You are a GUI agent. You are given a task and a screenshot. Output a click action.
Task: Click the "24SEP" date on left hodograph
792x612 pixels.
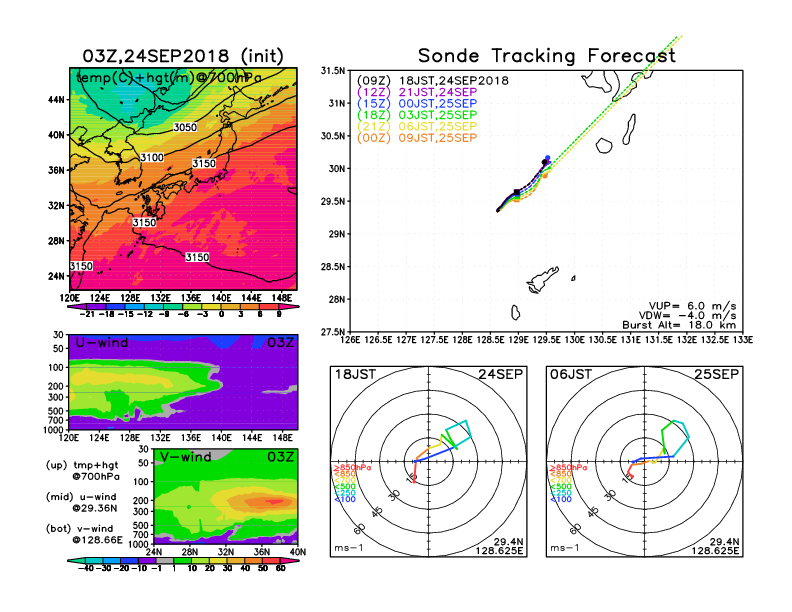point(501,375)
